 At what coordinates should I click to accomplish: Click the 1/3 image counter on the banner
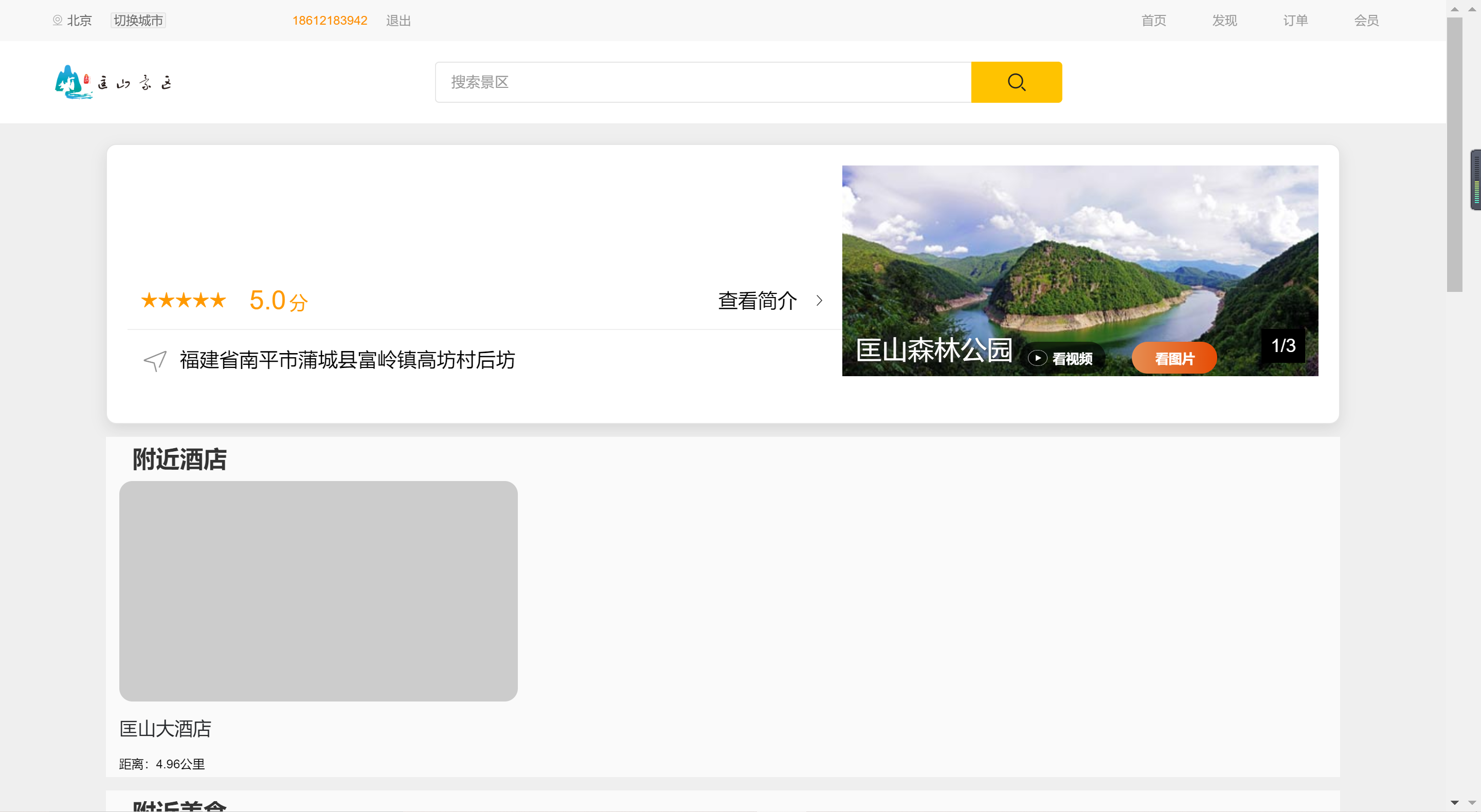[1283, 345]
